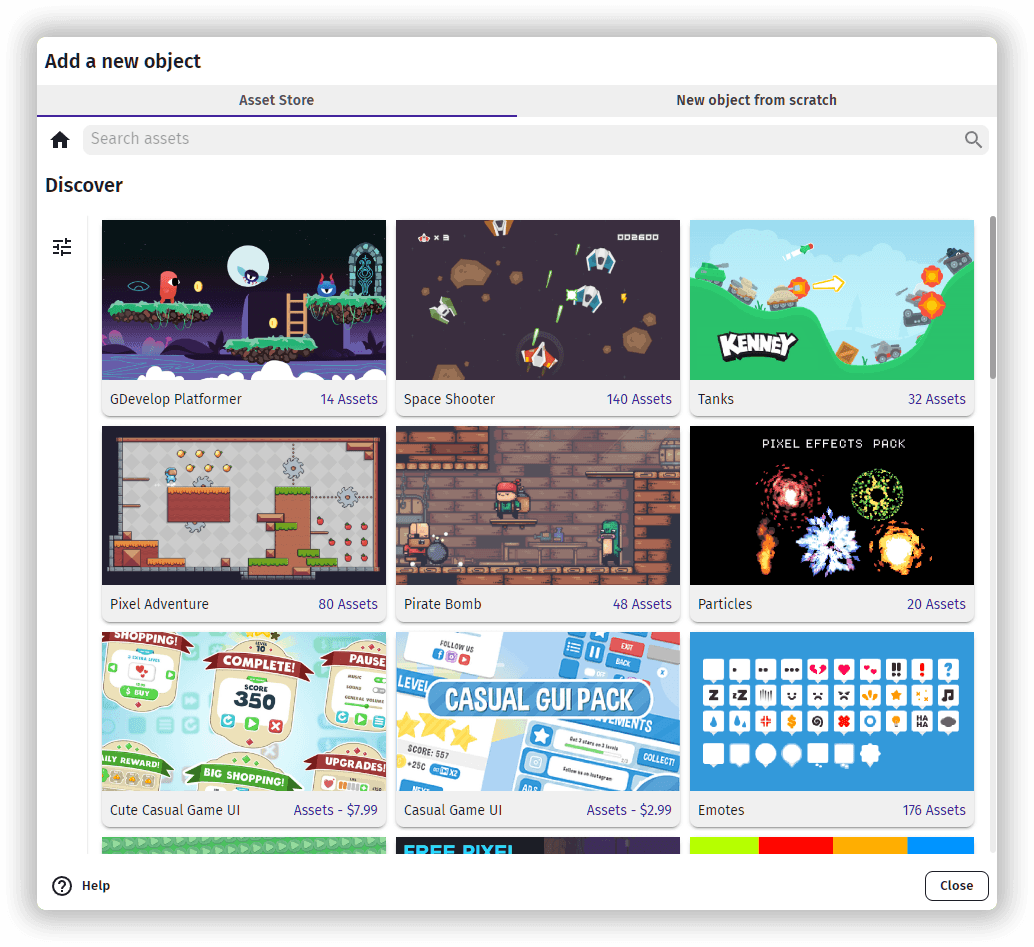This screenshot has width=1034, height=947.
Task: Switch to New object from scratch tab
Action: pos(756,100)
